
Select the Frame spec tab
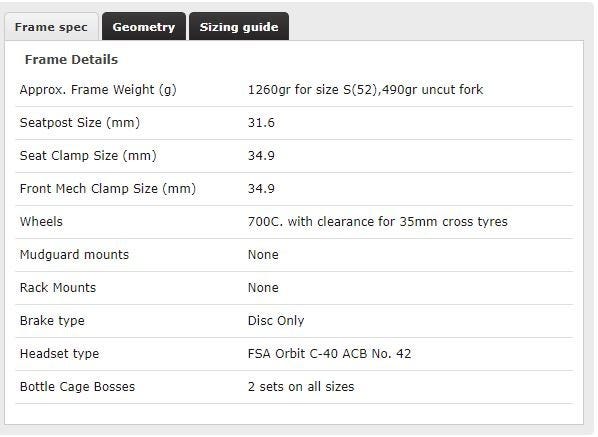(51, 27)
